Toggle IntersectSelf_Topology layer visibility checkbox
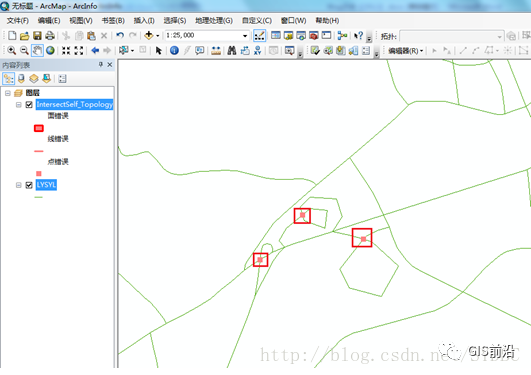The image size is (531, 375). coord(29,105)
